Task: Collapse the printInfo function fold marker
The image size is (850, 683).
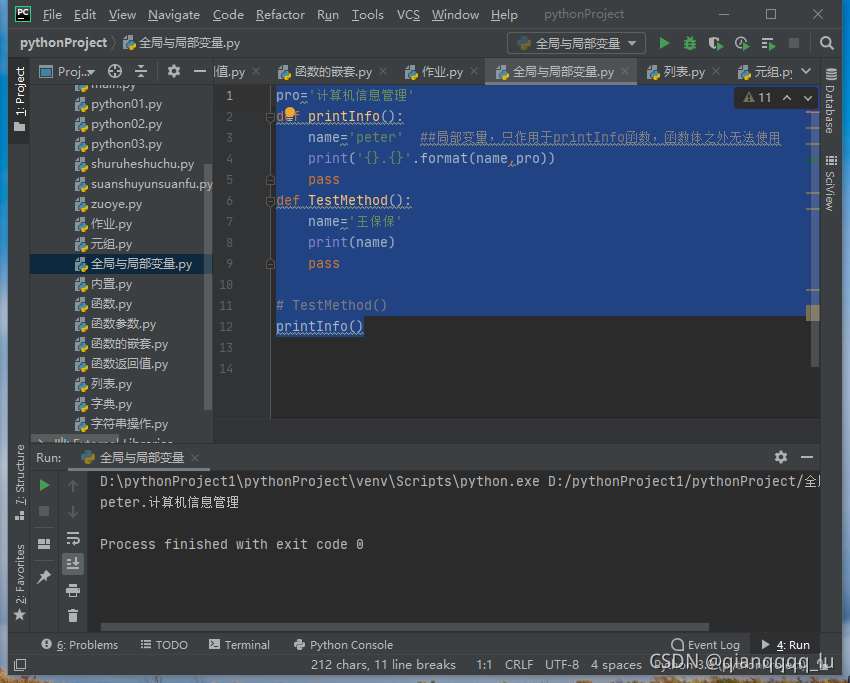Action: pos(271,117)
